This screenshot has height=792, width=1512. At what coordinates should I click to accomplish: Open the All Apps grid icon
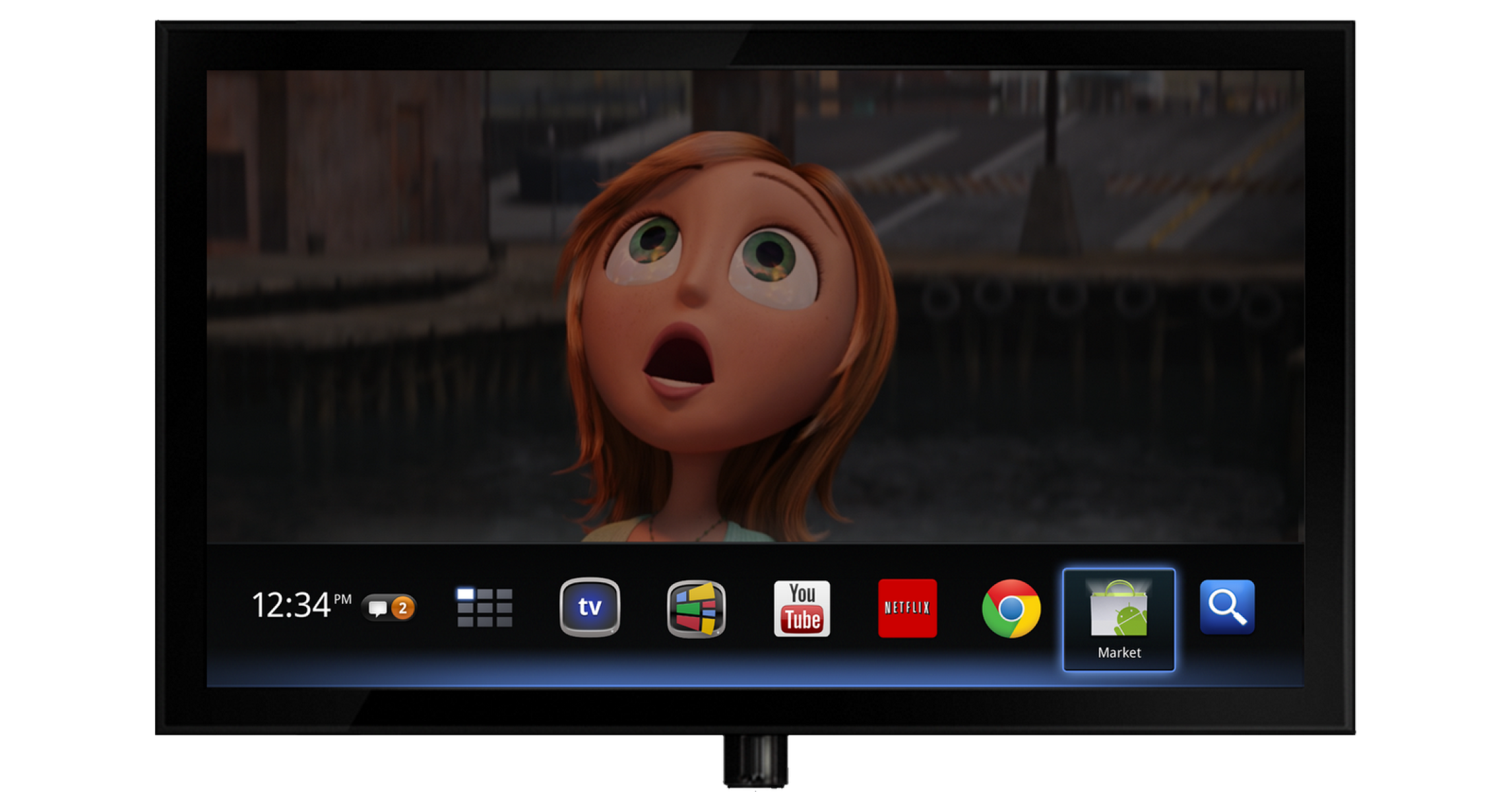485,607
